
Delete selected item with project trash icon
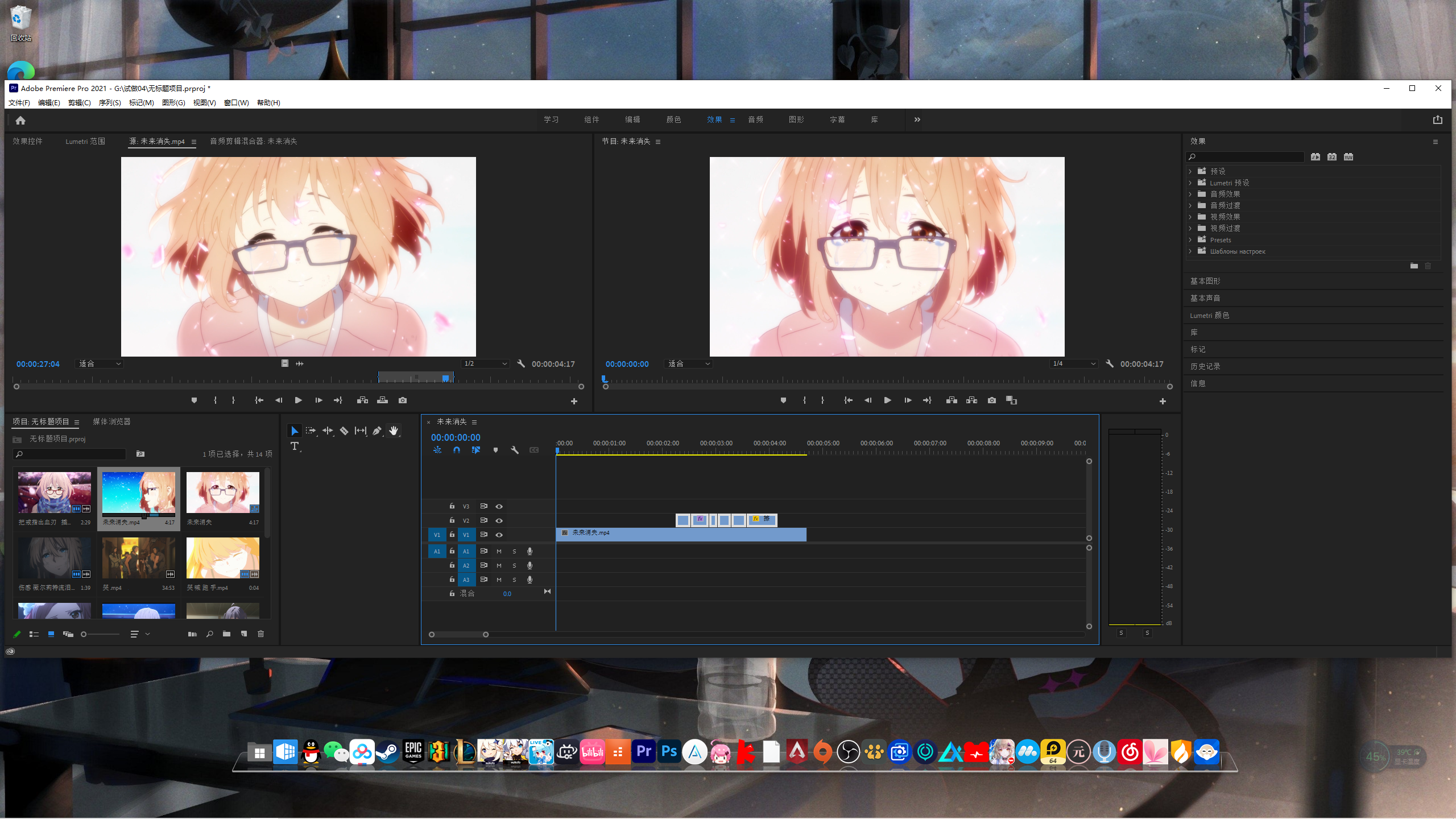tap(260, 634)
